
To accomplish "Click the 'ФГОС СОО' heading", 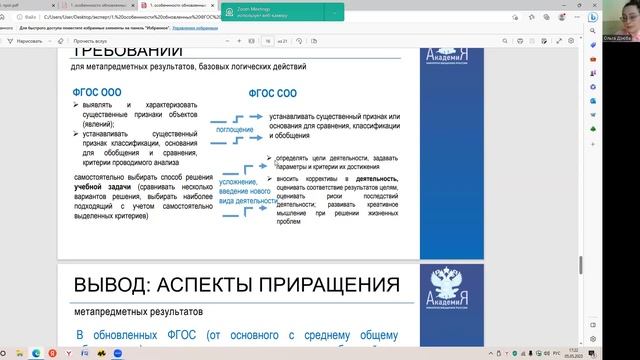I will click(x=273, y=93).
